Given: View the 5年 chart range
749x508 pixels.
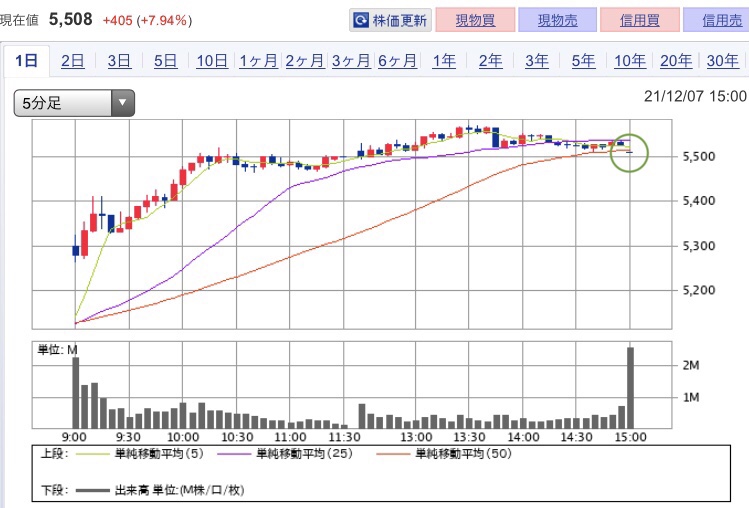Looking at the screenshot, I should 583,61.
